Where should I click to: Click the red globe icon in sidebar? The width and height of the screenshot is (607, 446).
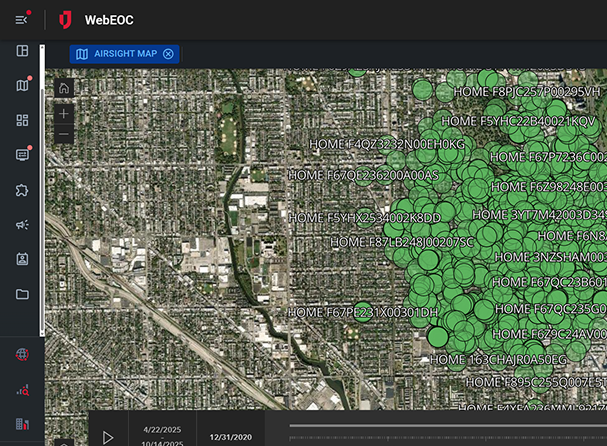click(22, 354)
